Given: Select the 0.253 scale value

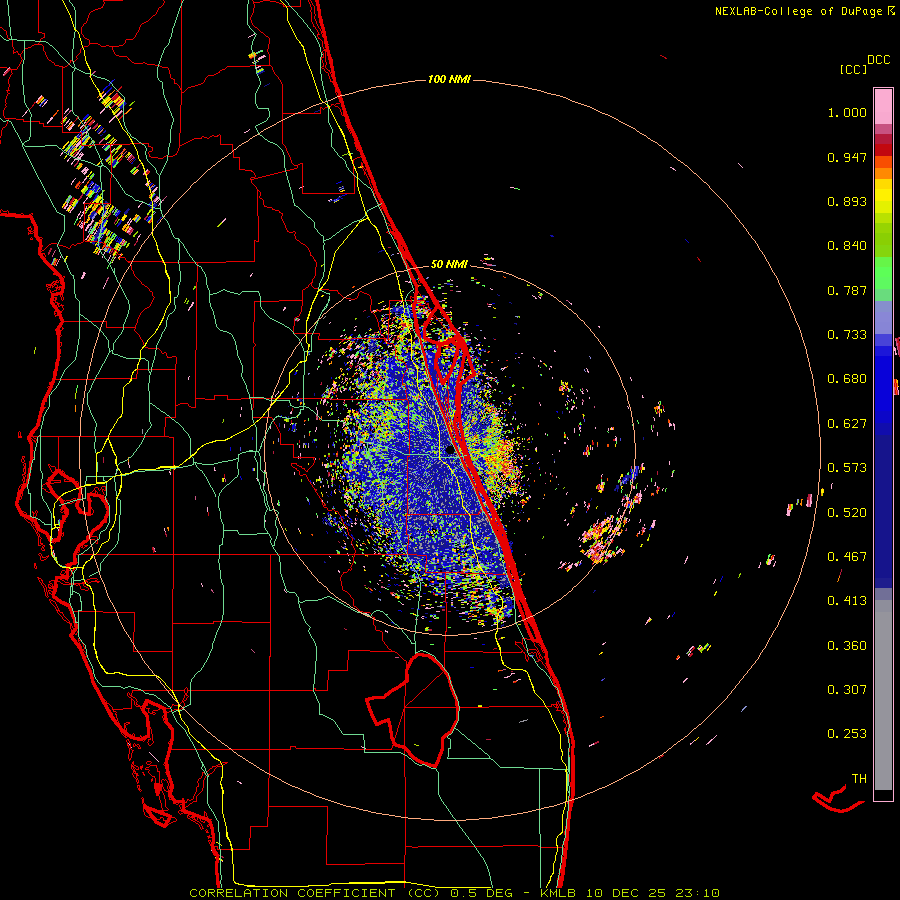Looking at the screenshot, I should [847, 734].
